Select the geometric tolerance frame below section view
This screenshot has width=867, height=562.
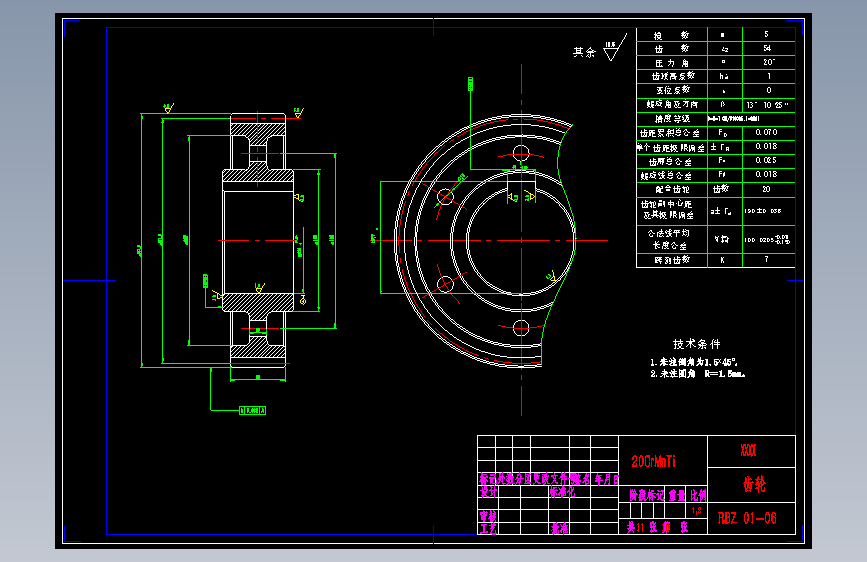[x=253, y=410]
